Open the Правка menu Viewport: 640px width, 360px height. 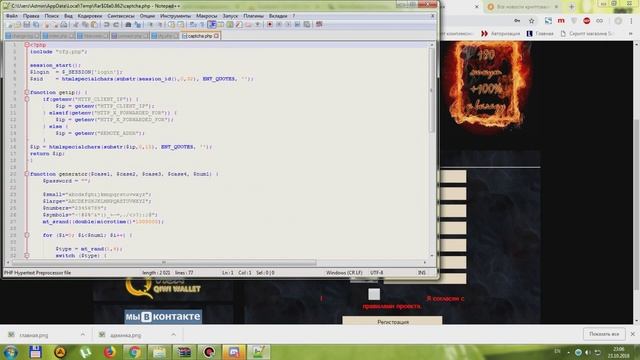pyautogui.click(x=31, y=16)
